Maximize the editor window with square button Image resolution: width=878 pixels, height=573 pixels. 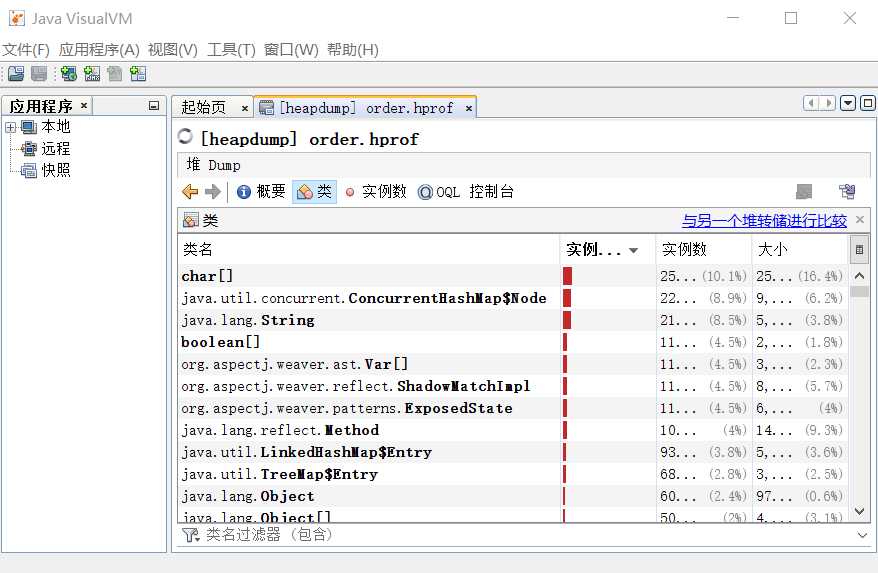pyautogui.click(x=867, y=103)
